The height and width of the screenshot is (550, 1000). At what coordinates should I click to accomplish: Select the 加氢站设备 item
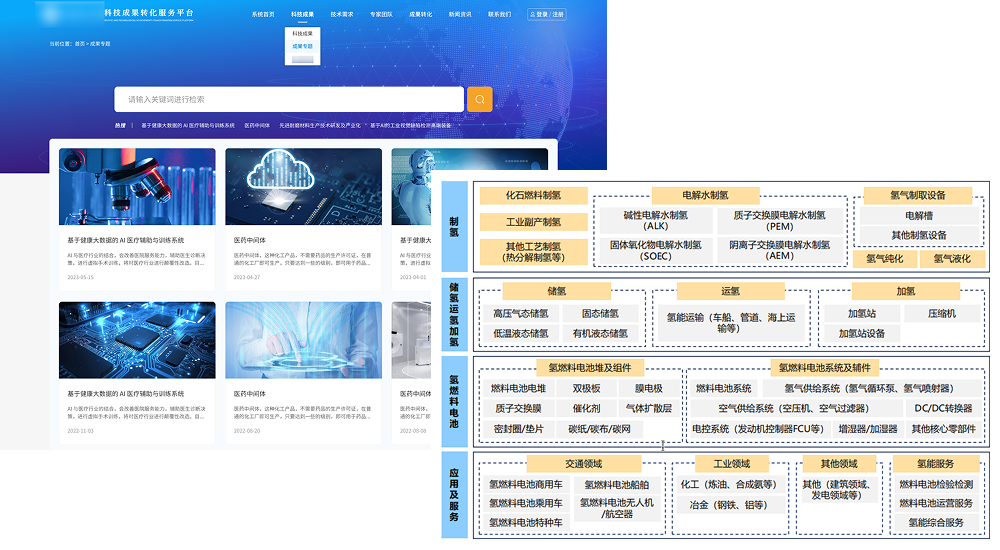862,333
